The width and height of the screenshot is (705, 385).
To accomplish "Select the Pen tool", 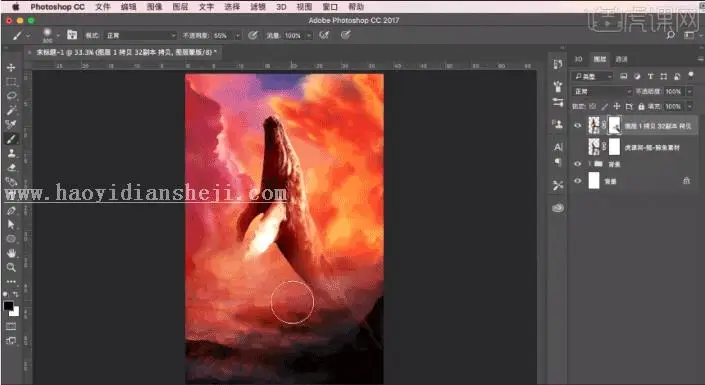I will coord(11,210).
